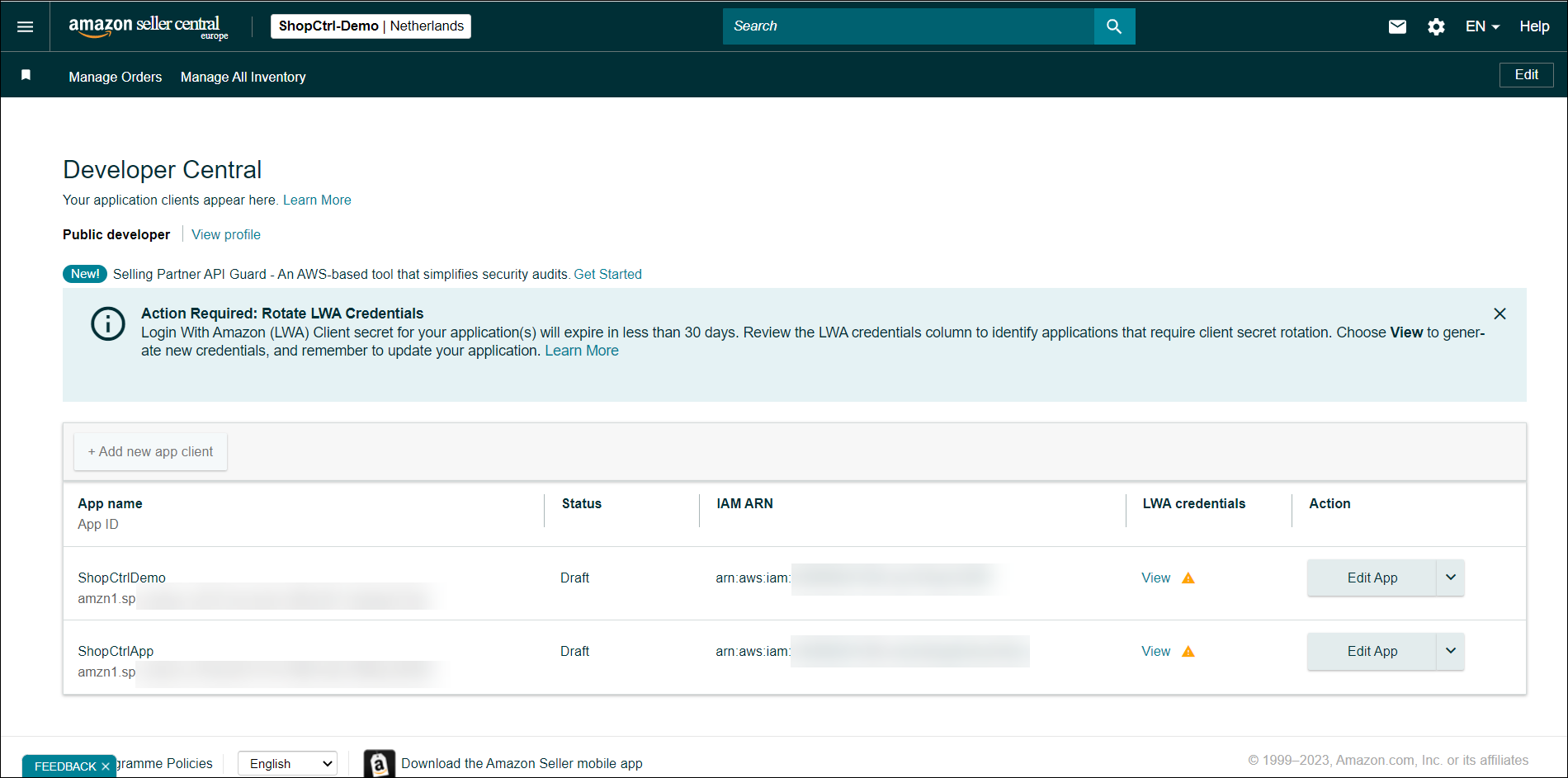Open the settings gear icon
The height and width of the screenshot is (778, 1568).
[1436, 26]
